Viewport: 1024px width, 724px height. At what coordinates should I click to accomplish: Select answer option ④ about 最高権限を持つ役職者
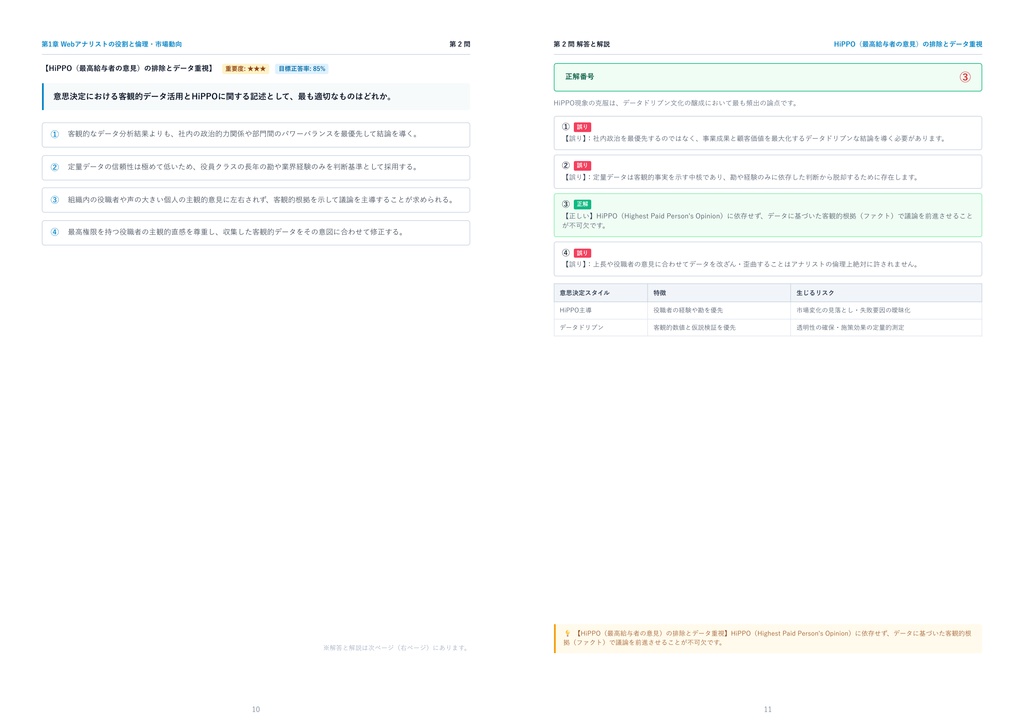[x=256, y=232]
